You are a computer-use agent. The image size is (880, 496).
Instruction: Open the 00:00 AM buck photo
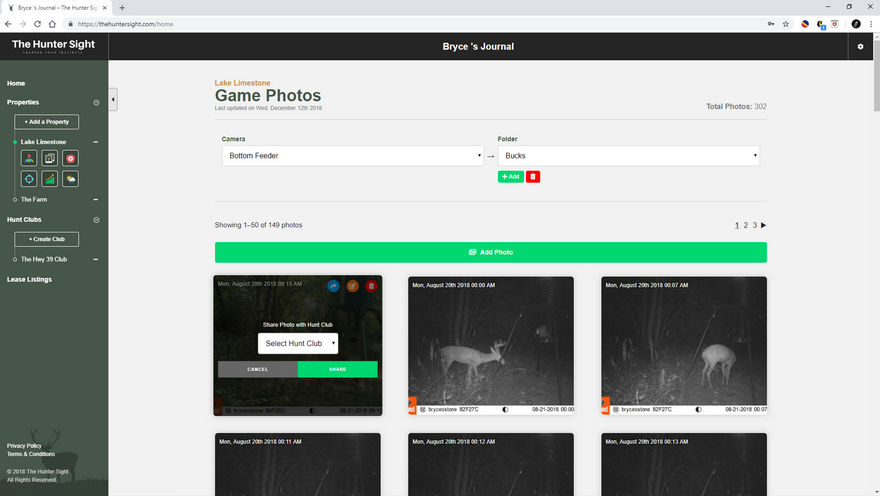pyautogui.click(x=491, y=345)
